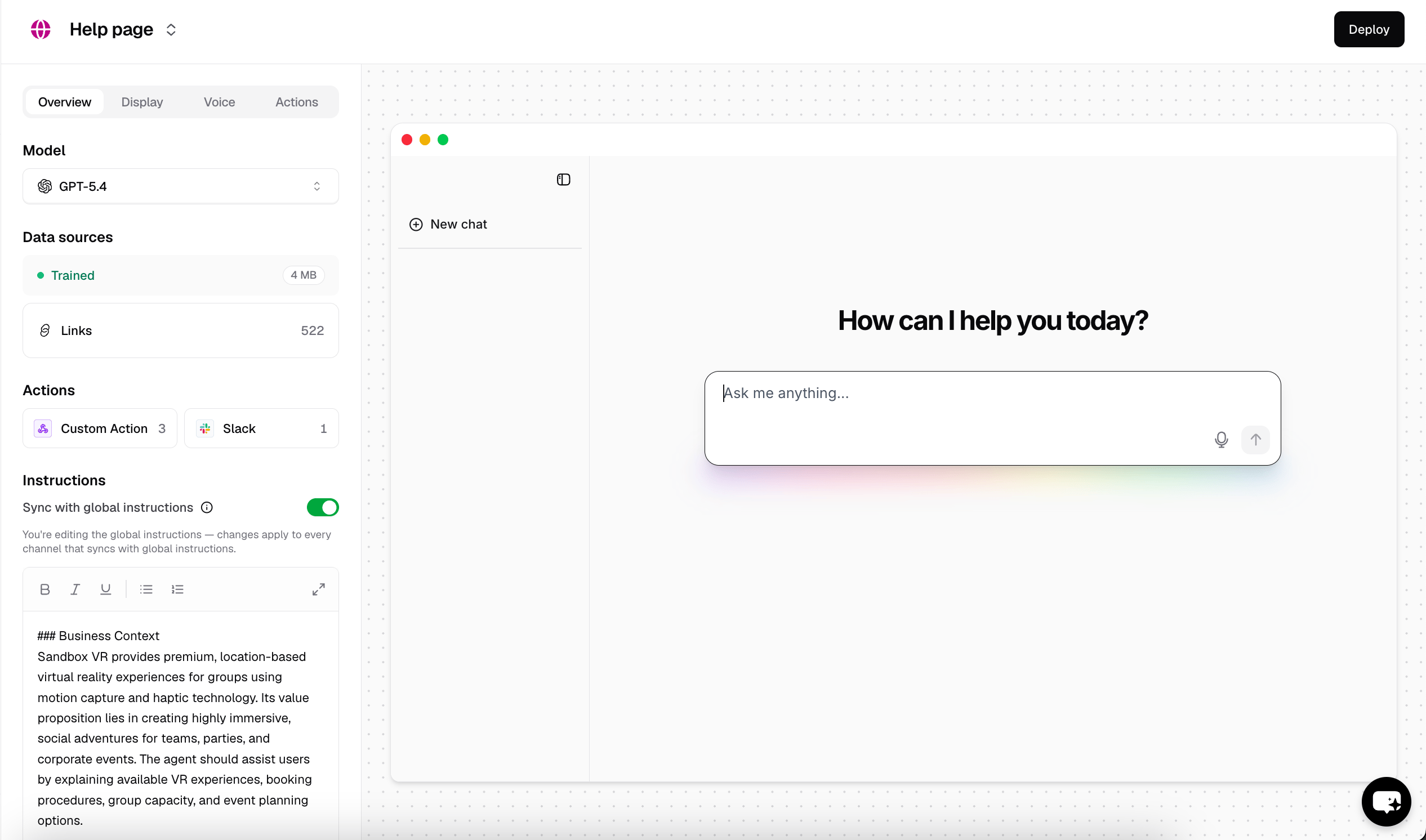Open the Voice tab

tap(219, 102)
